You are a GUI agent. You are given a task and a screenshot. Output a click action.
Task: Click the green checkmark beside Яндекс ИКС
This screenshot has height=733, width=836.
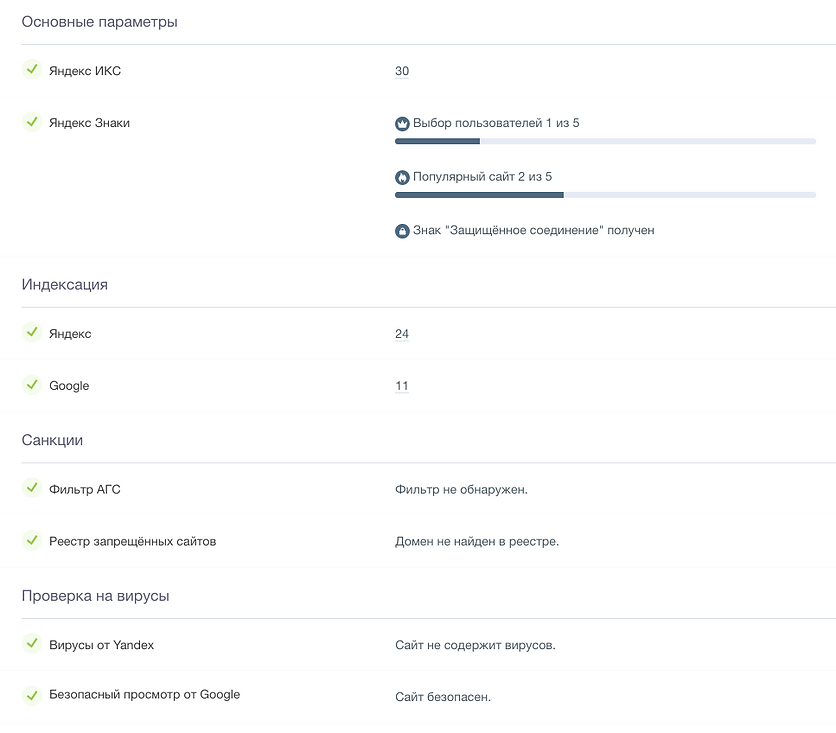[x=32, y=69]
